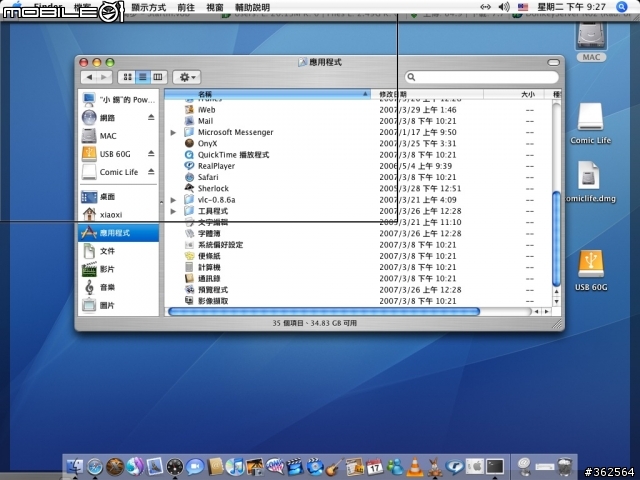Viewport: 640px width, 480px height.
Task: Open Address Book in the Dock
Action: coord(215,466)
